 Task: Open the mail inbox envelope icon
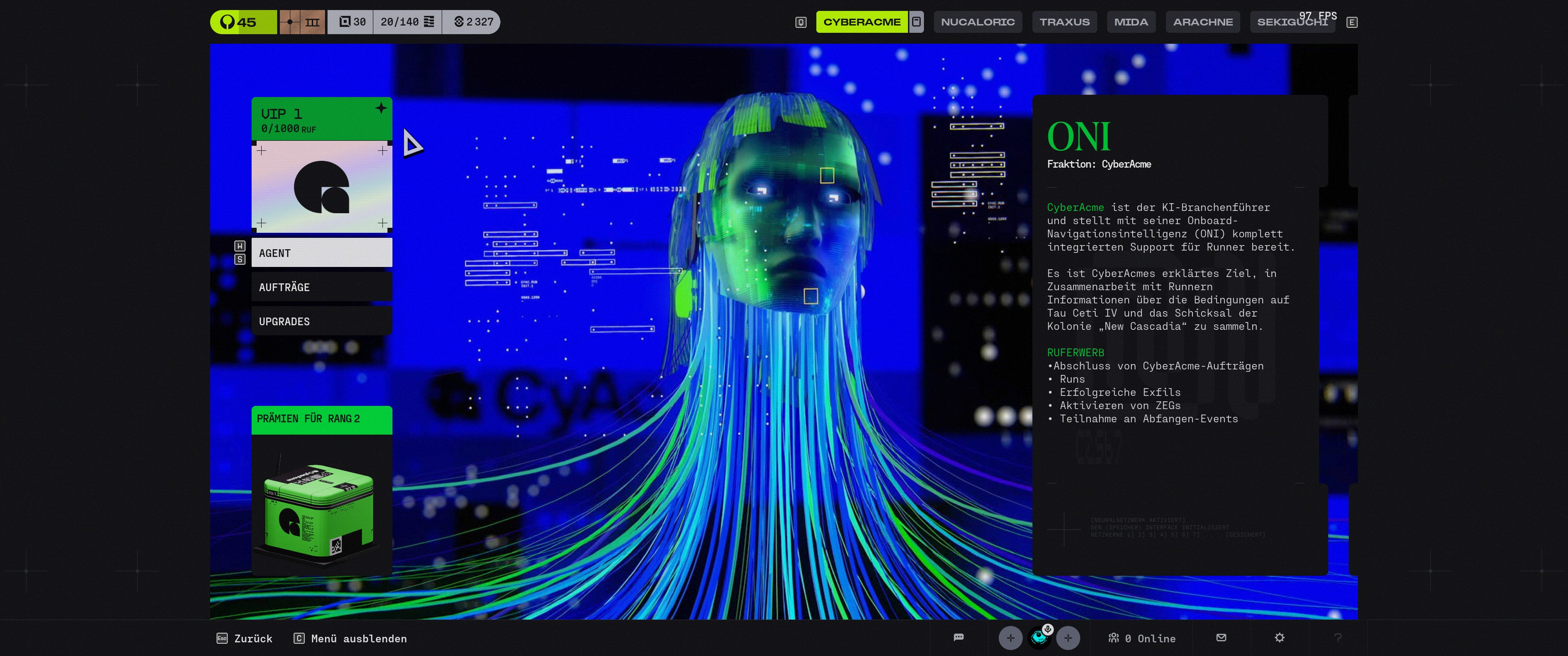[1221, 638]
